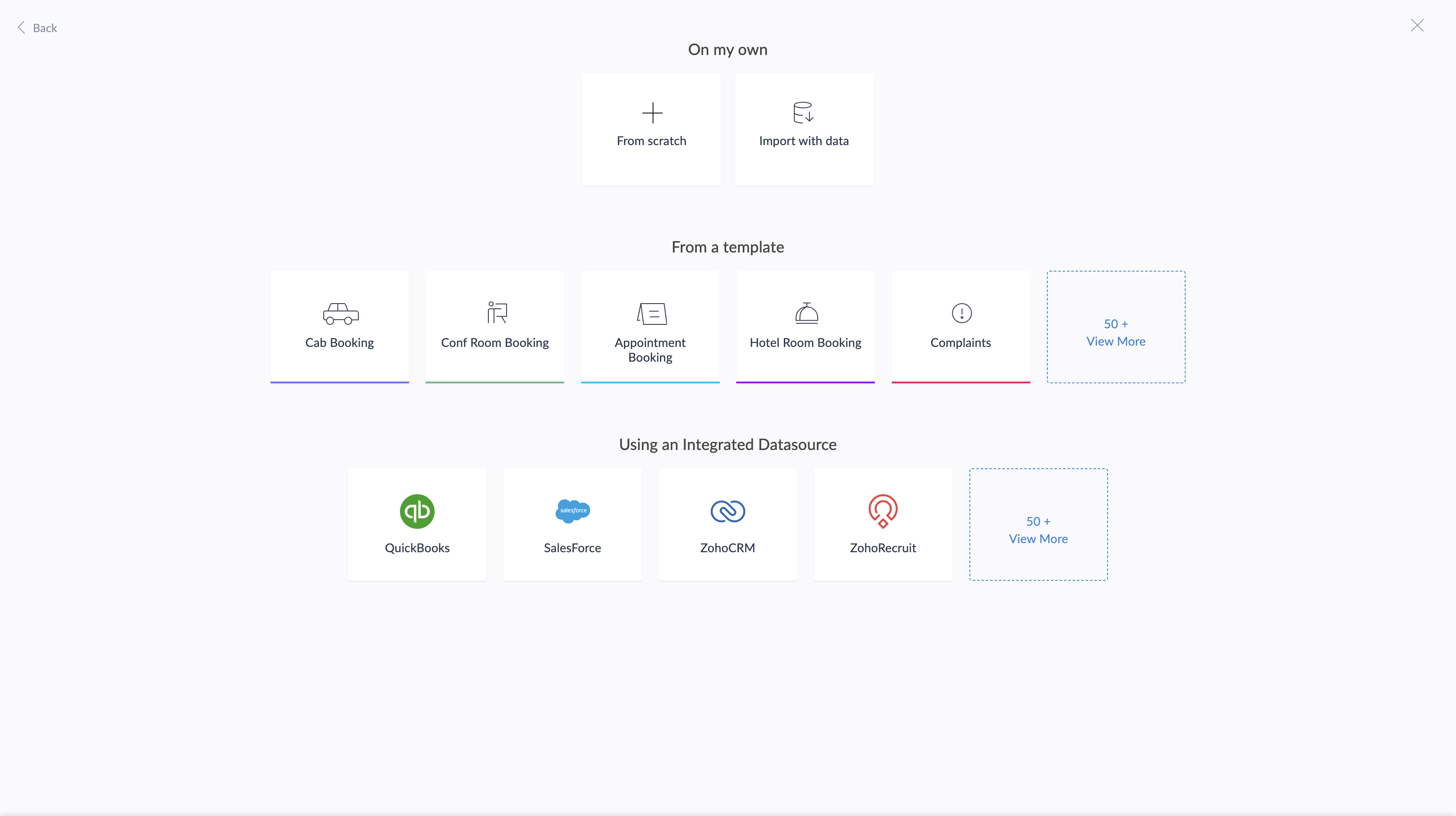Pick the Appointment Booking template icon

tap(651, 314)
